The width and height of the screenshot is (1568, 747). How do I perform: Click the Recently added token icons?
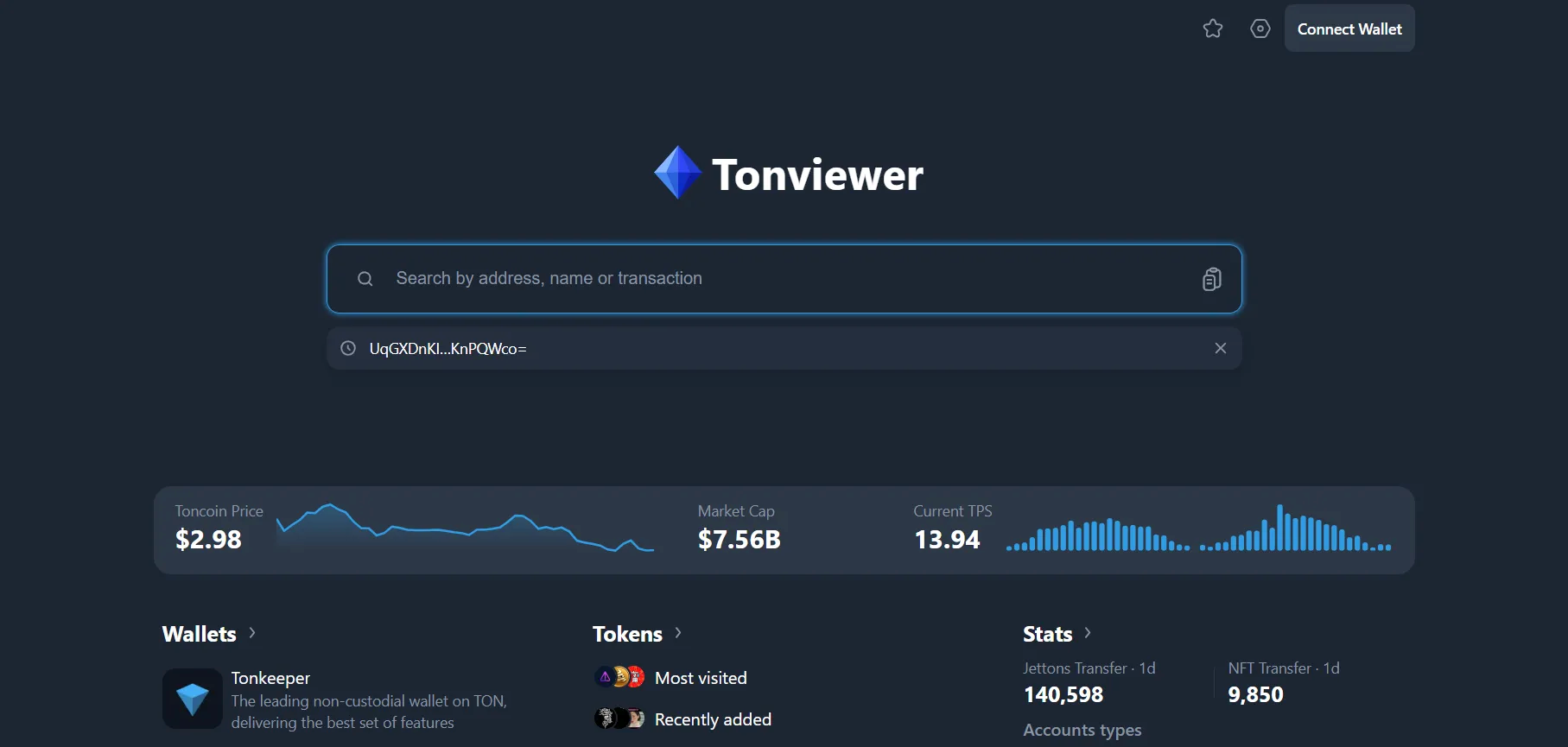(619, 719)
